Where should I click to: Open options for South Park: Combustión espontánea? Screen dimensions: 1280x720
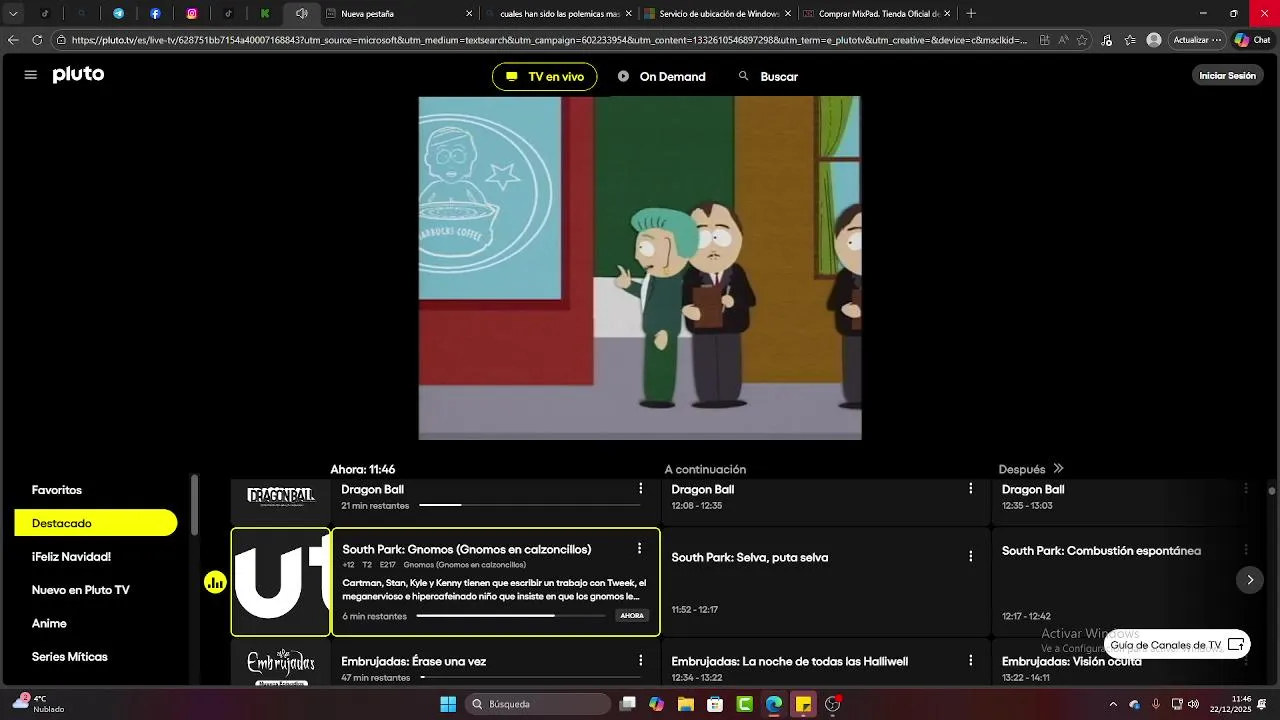click(1246, 550)
